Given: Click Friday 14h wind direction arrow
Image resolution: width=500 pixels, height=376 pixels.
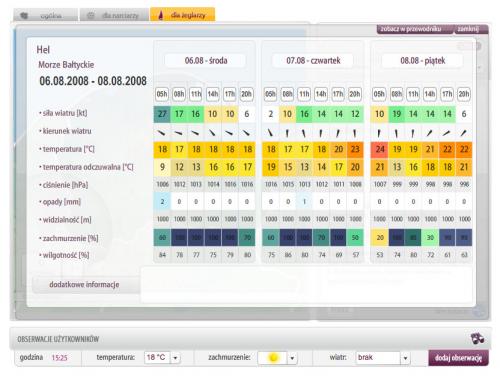Looking at the screenshot, I should coord(430,133).
